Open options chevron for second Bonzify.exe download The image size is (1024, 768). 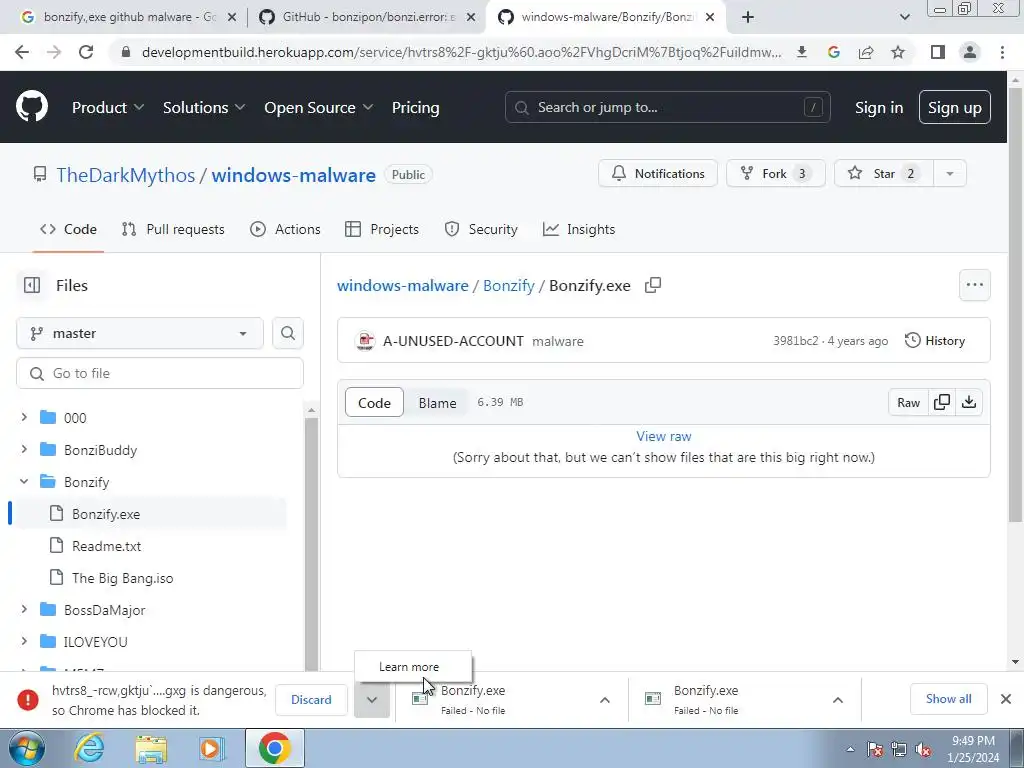(838, 700)
